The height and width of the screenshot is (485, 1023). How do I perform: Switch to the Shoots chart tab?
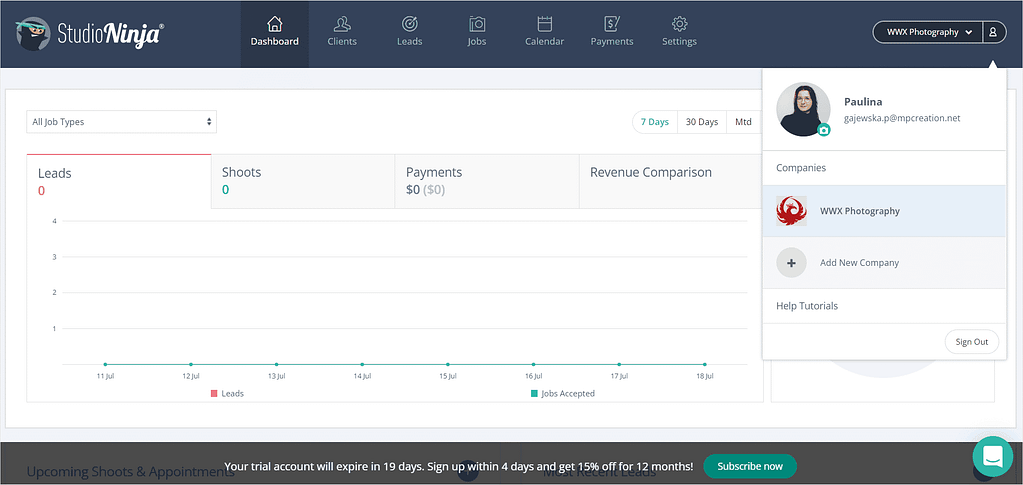pos(303,181)
